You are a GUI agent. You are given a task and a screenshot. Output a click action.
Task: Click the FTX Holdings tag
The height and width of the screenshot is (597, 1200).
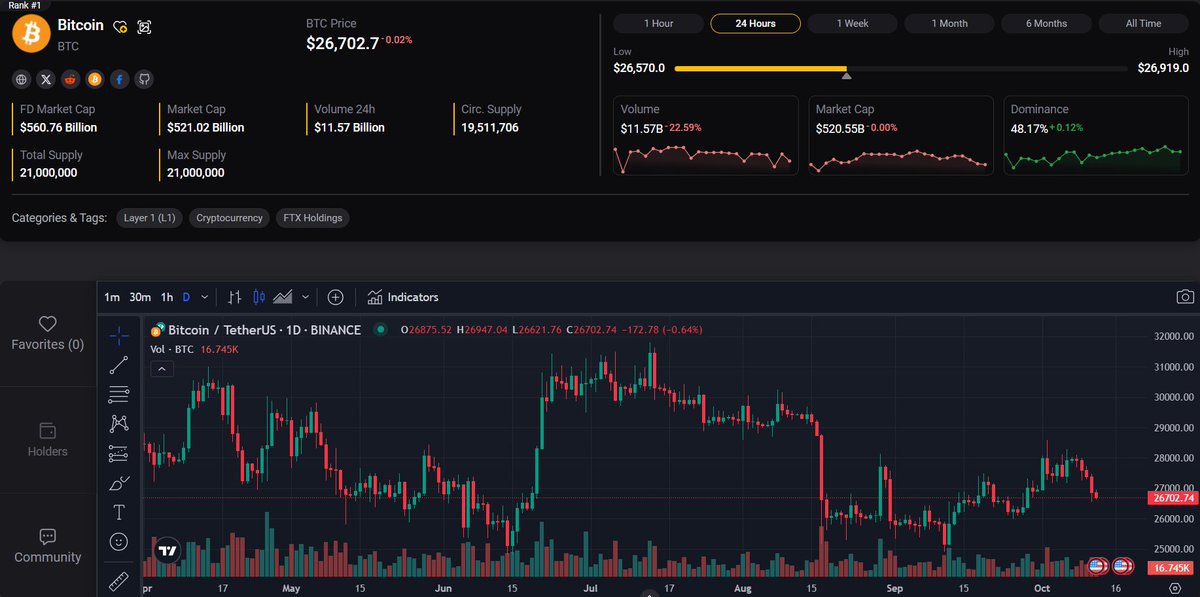click(x=313, y=218)
